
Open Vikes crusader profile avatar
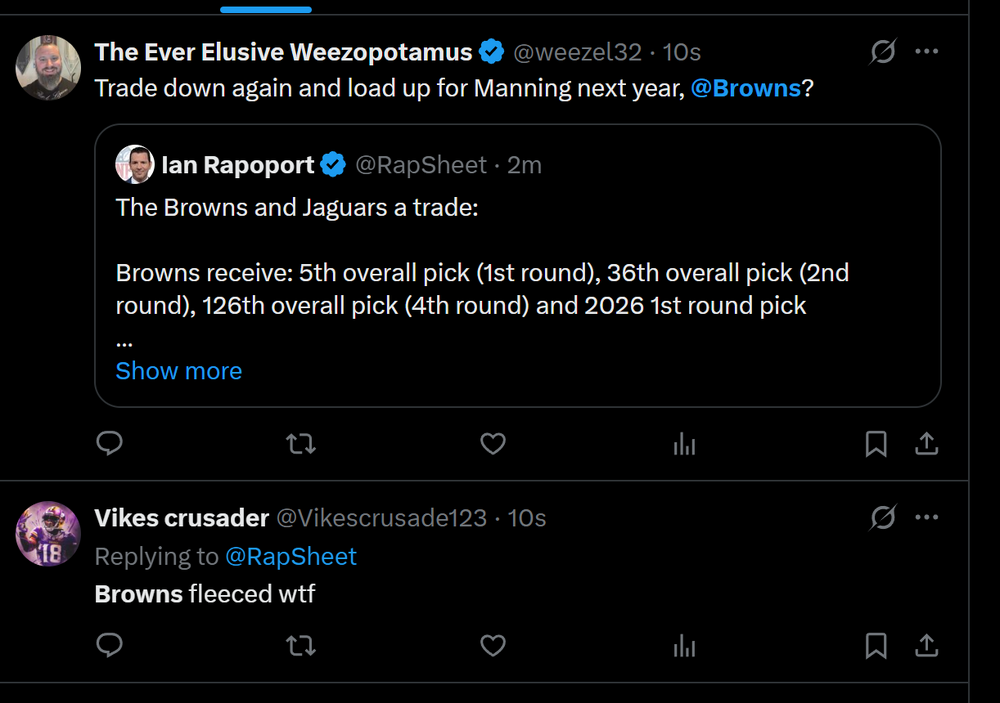pyautogui.click(x=48, y=534)
